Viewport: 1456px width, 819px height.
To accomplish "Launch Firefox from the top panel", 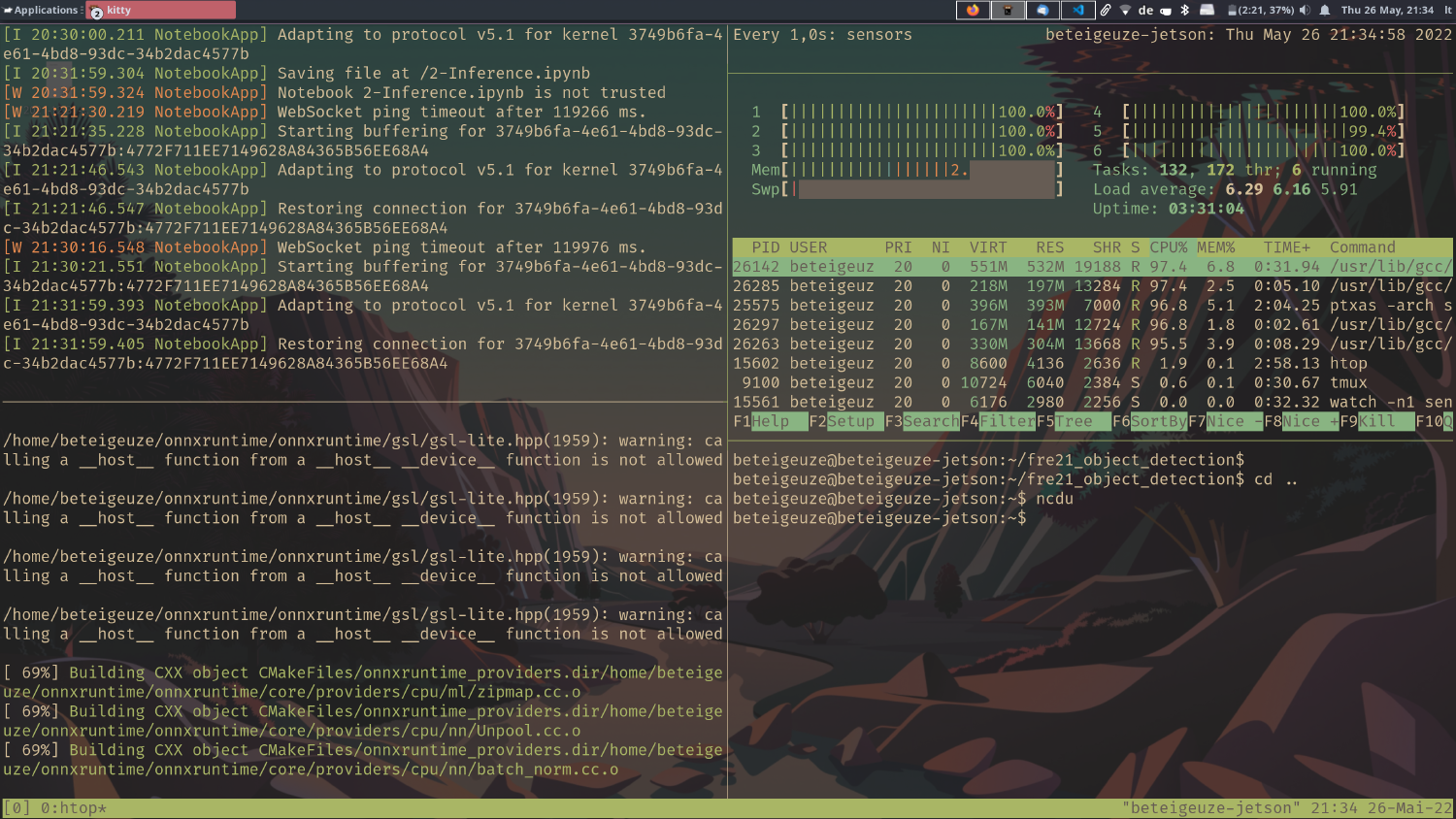I will 974,10.
